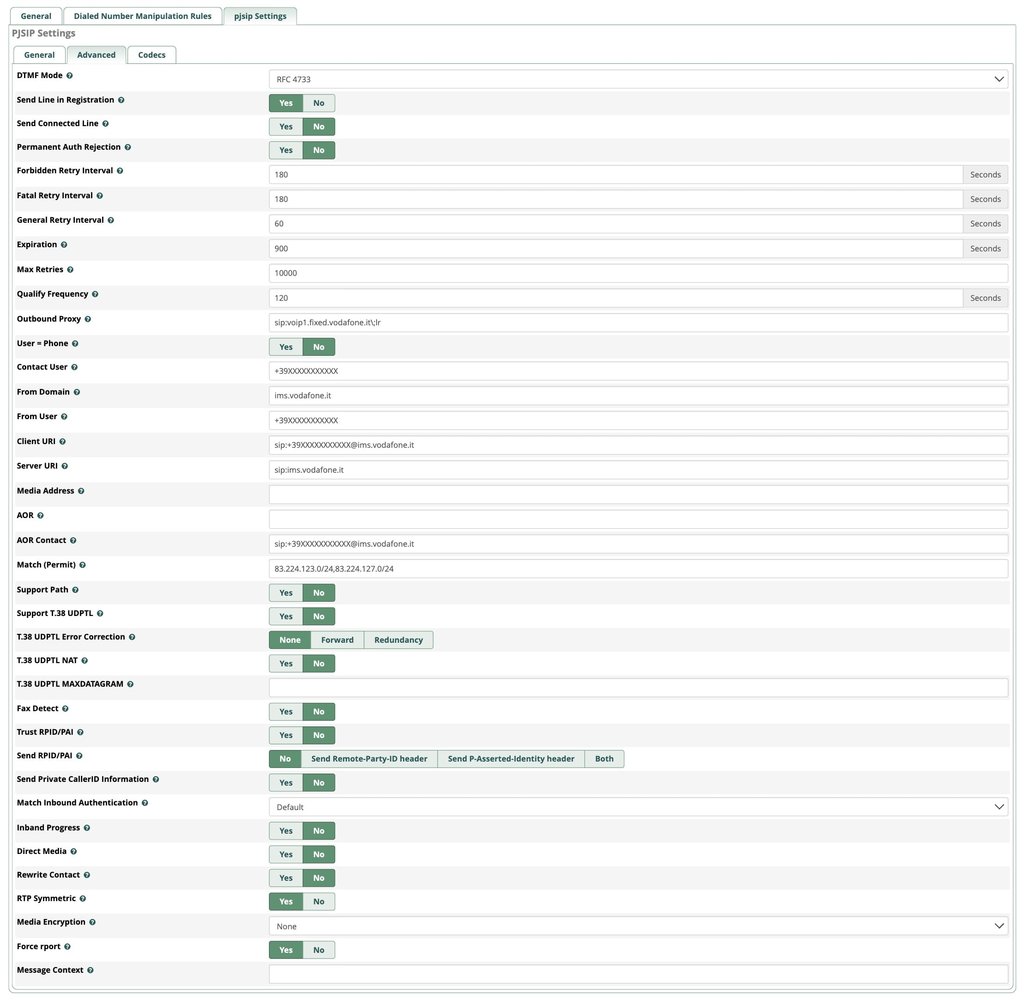Open the Codecs sub-tab
The height and width of the screenshot is (1000, 1024).
(x=152, y=55)
